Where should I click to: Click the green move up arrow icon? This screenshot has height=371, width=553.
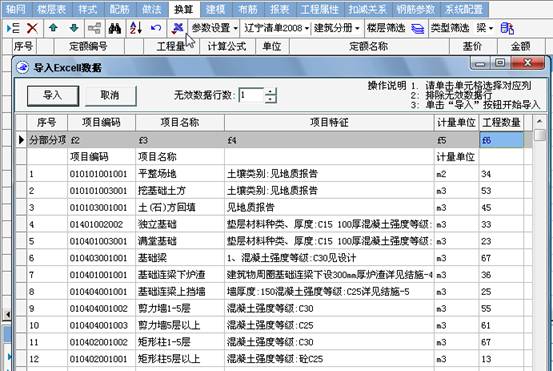point(53,28)
